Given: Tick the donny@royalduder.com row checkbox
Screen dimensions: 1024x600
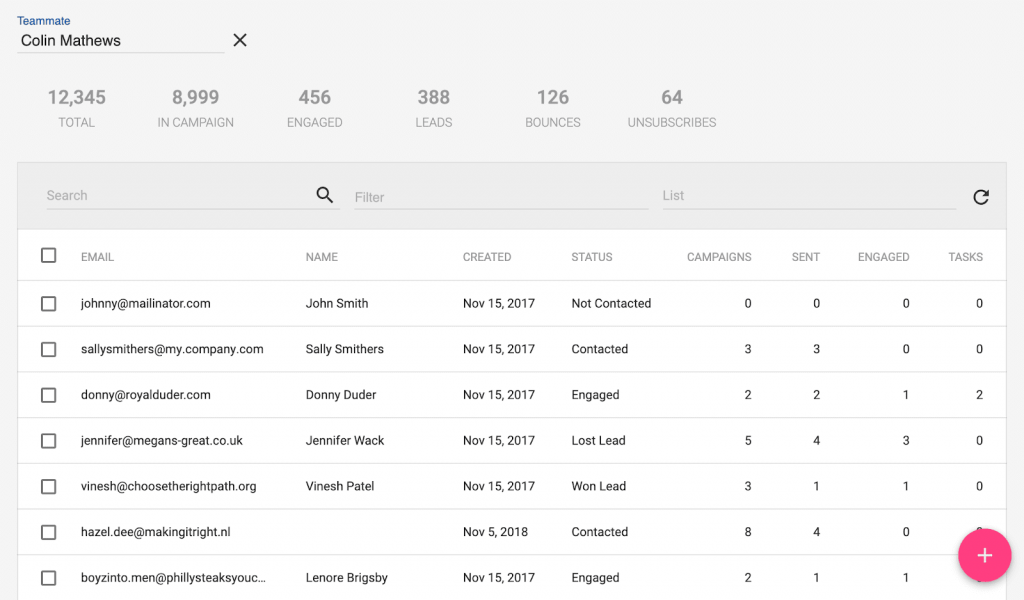Looking at the screenshot, I should [48, 395].
